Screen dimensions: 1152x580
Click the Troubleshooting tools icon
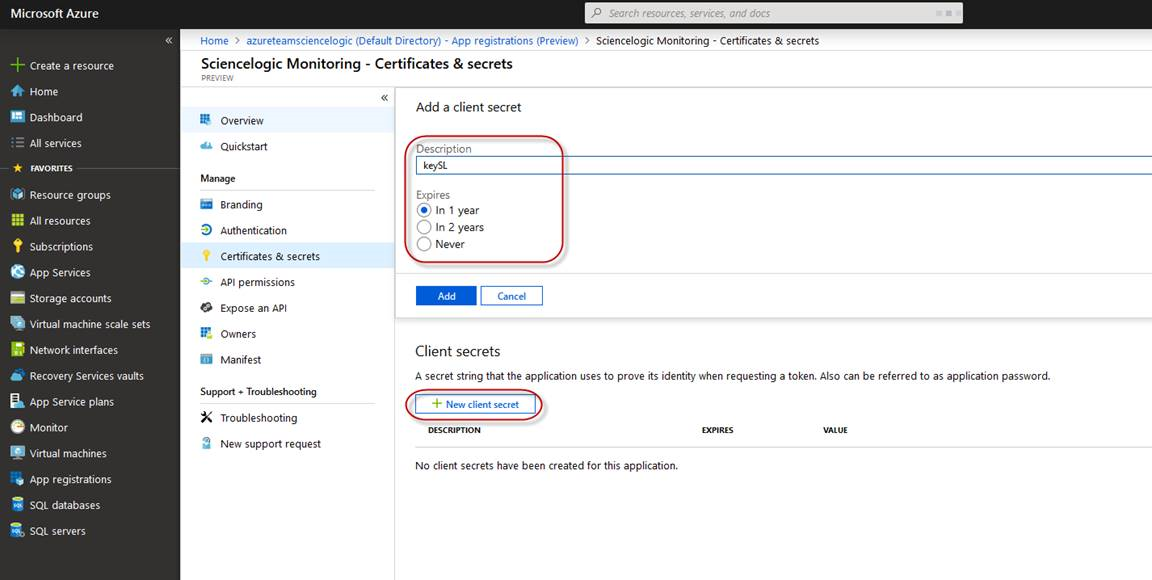[x=207, y=418]
